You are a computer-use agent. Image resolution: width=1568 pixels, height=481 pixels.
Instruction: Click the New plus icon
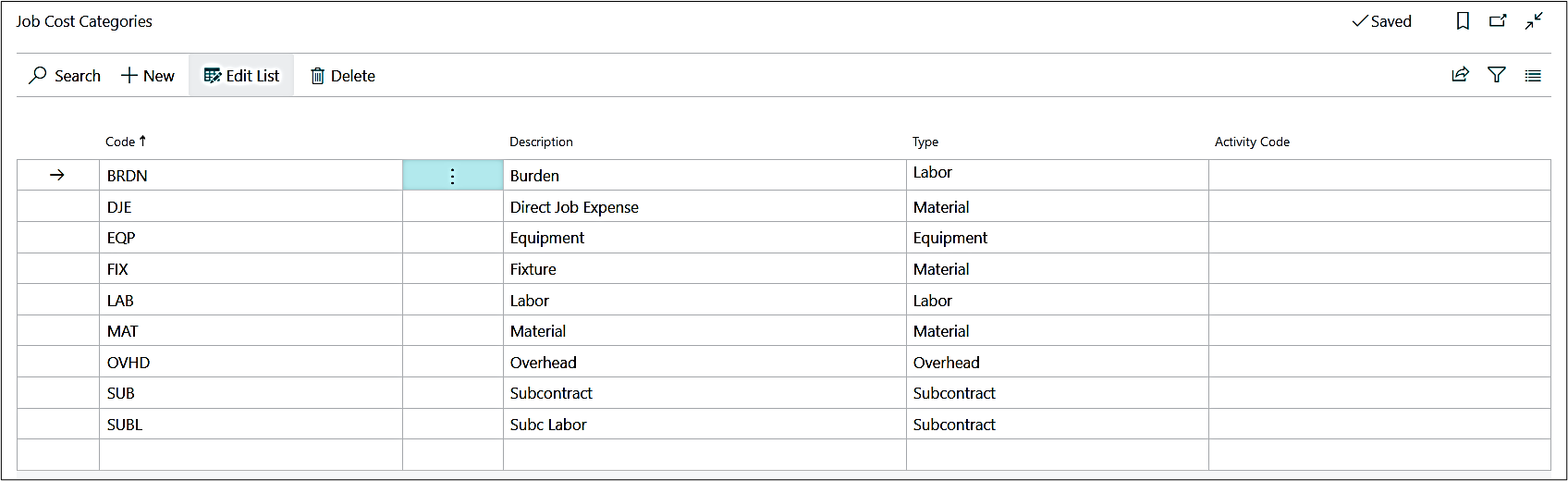(129, 76)
